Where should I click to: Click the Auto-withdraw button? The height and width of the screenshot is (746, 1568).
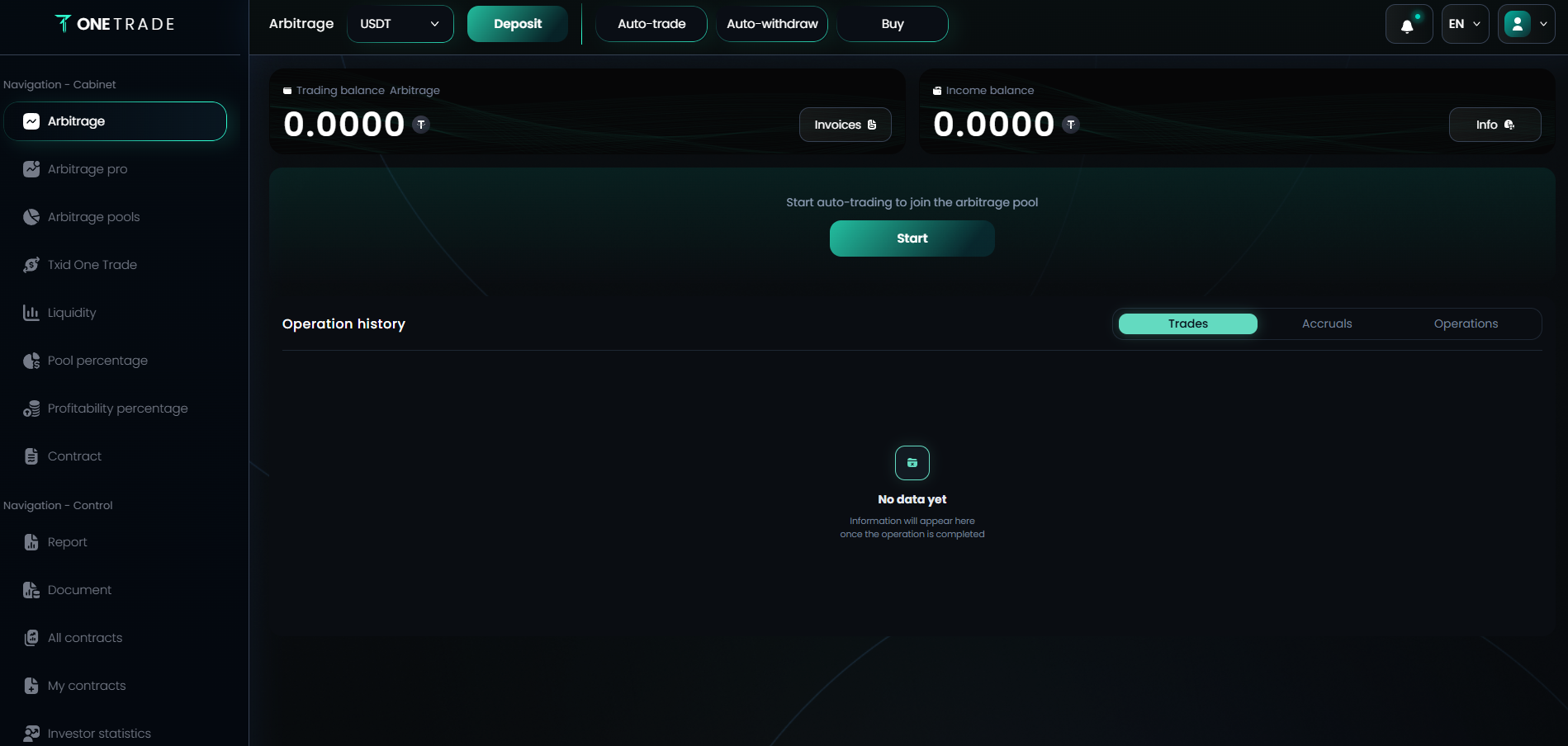(x=772, y=24)
